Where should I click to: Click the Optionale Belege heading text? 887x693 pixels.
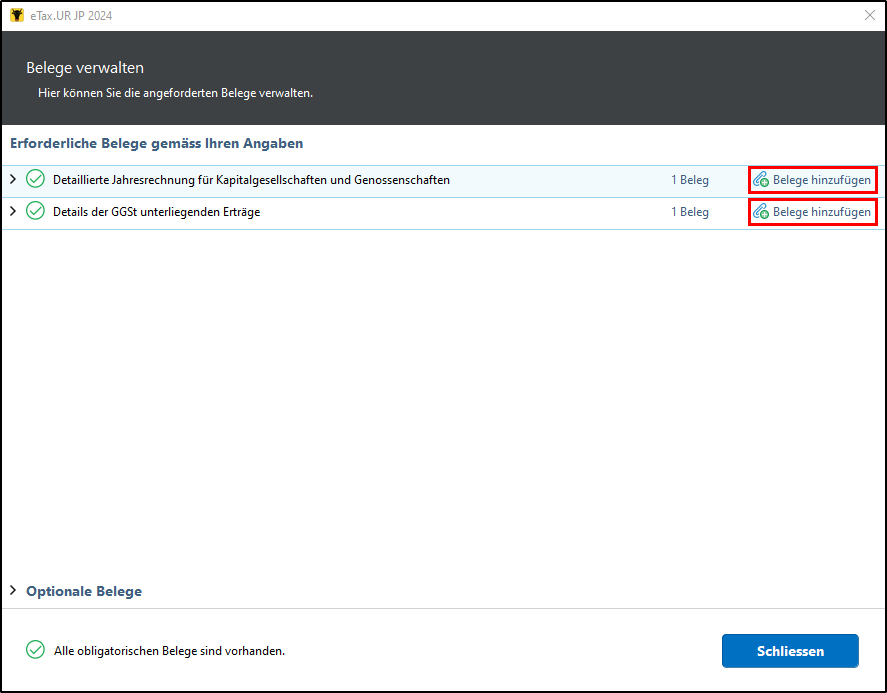(x=84, y=591)
